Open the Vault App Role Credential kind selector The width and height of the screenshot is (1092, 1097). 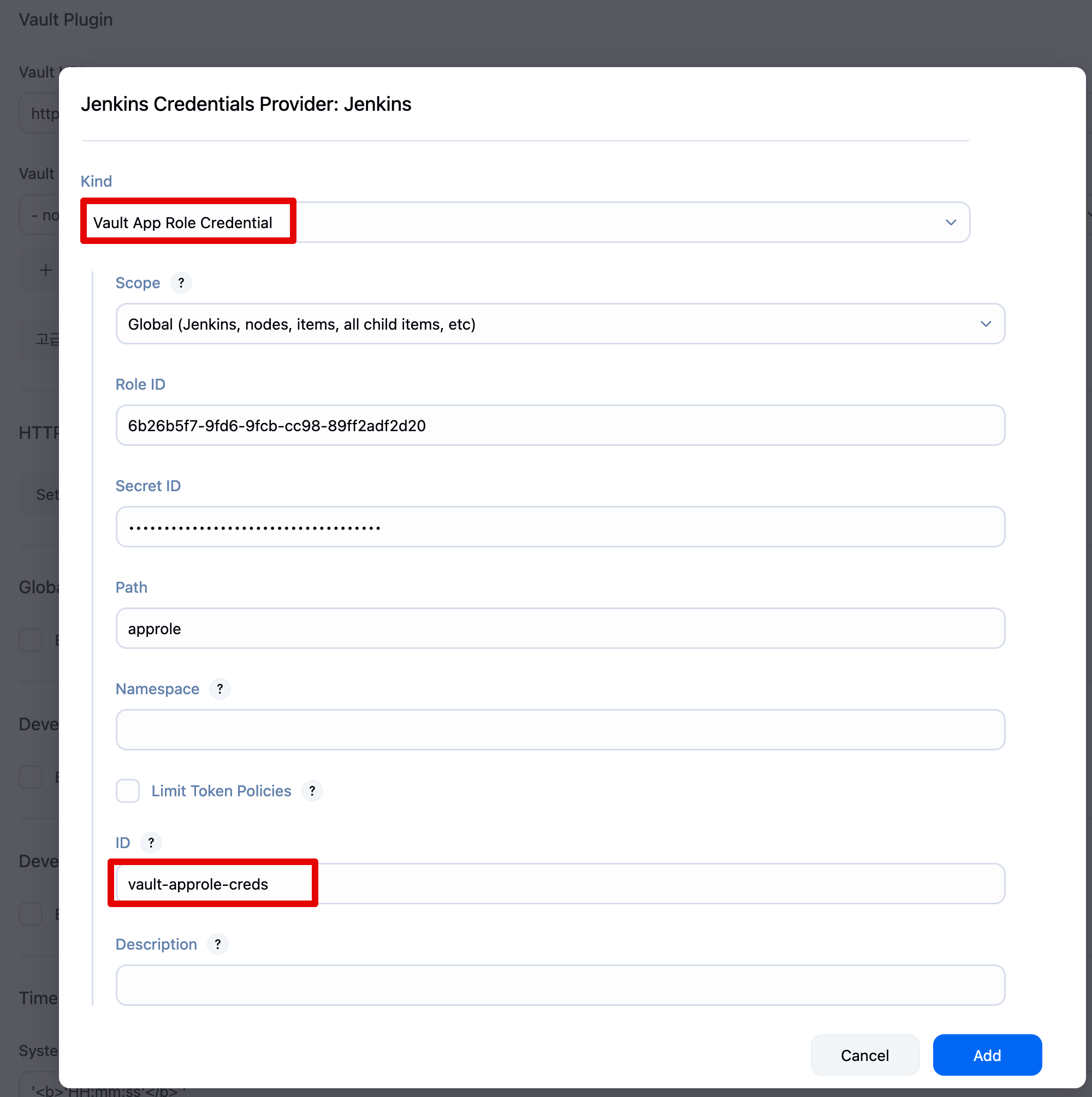pos(526,222)
